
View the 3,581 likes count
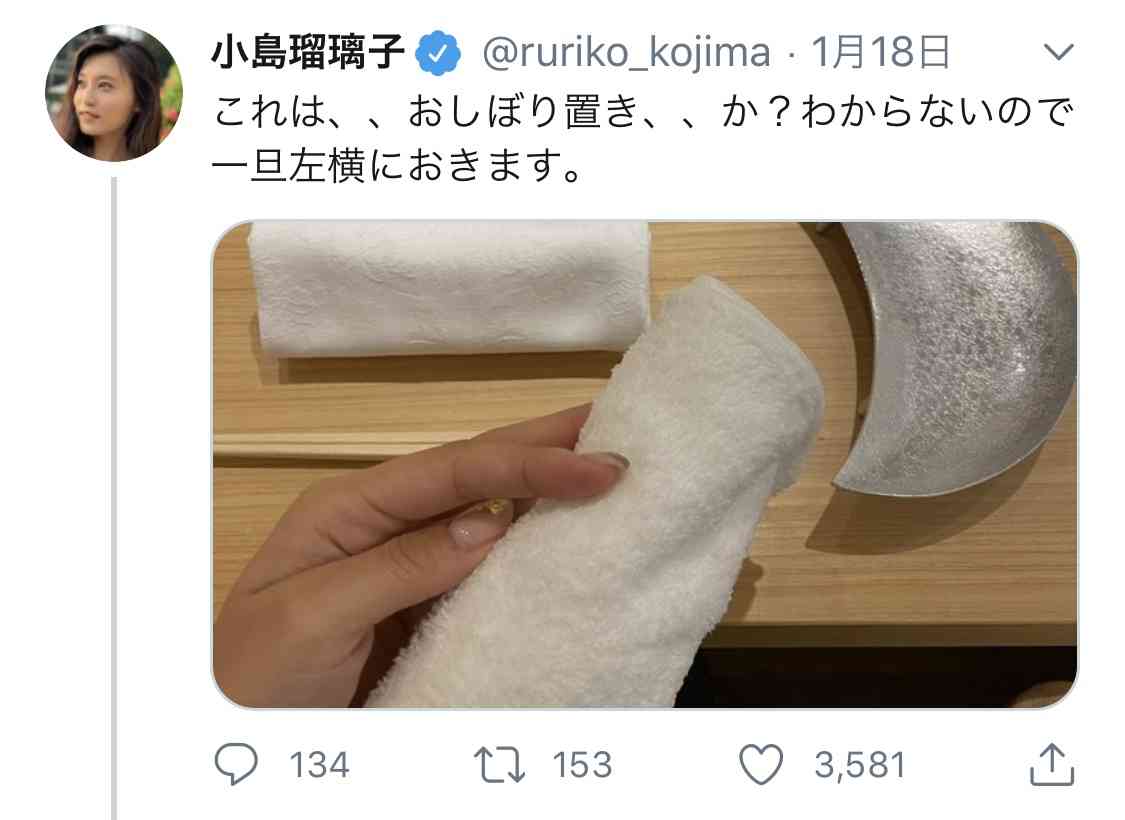(x=860, y=765)
